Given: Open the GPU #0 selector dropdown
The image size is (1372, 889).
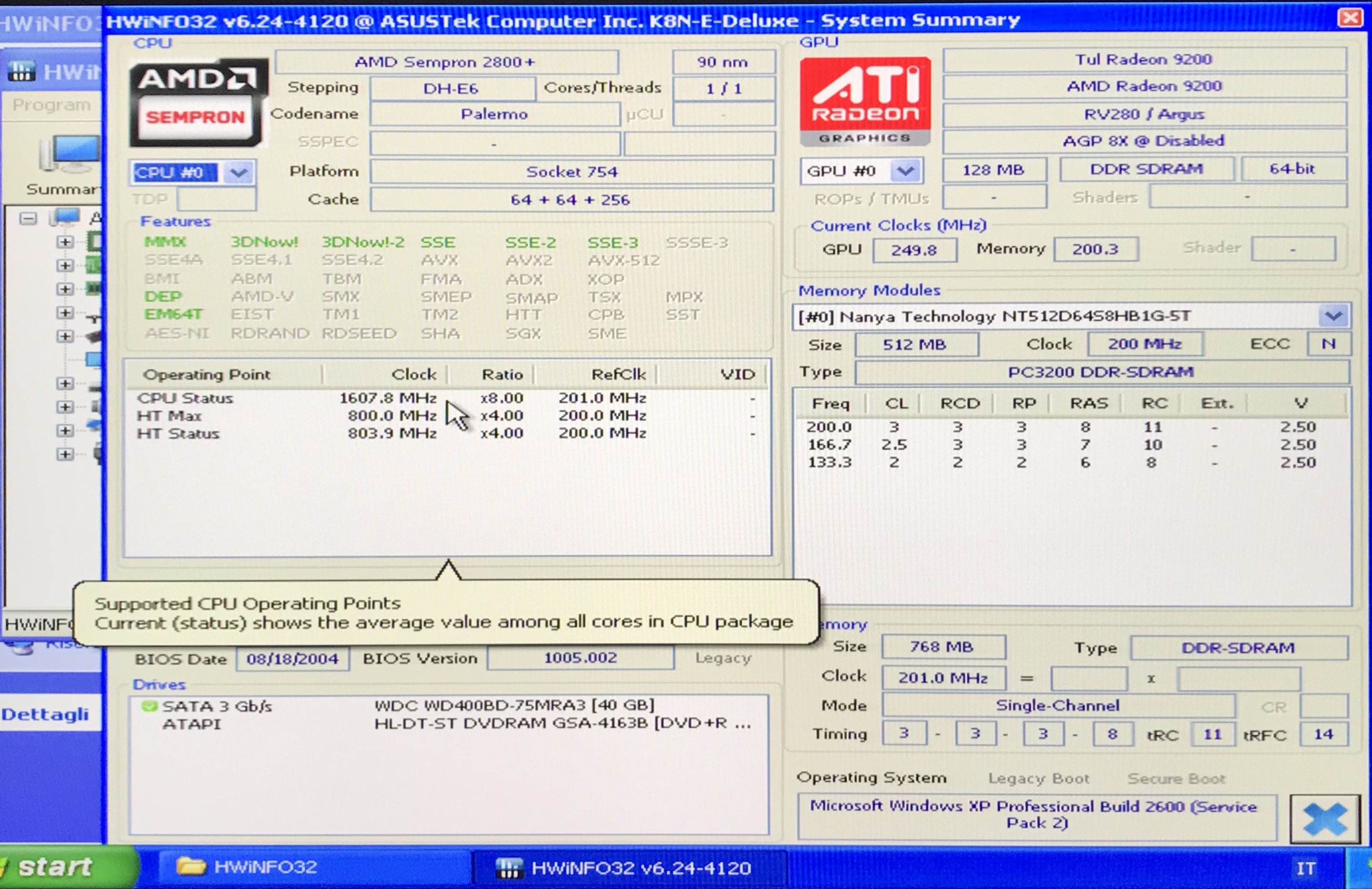Looking at the screenshot, I should (x=905, y=171).
